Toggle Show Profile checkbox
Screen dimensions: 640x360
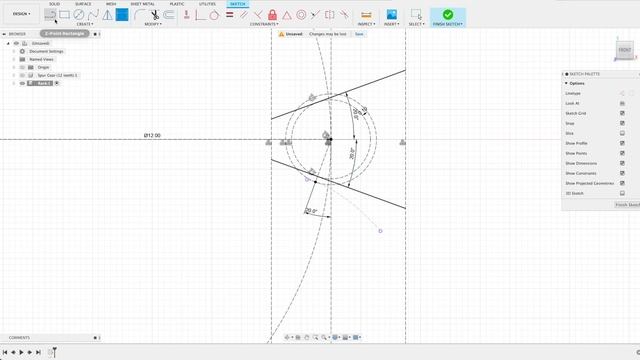(x=622, y=143)
